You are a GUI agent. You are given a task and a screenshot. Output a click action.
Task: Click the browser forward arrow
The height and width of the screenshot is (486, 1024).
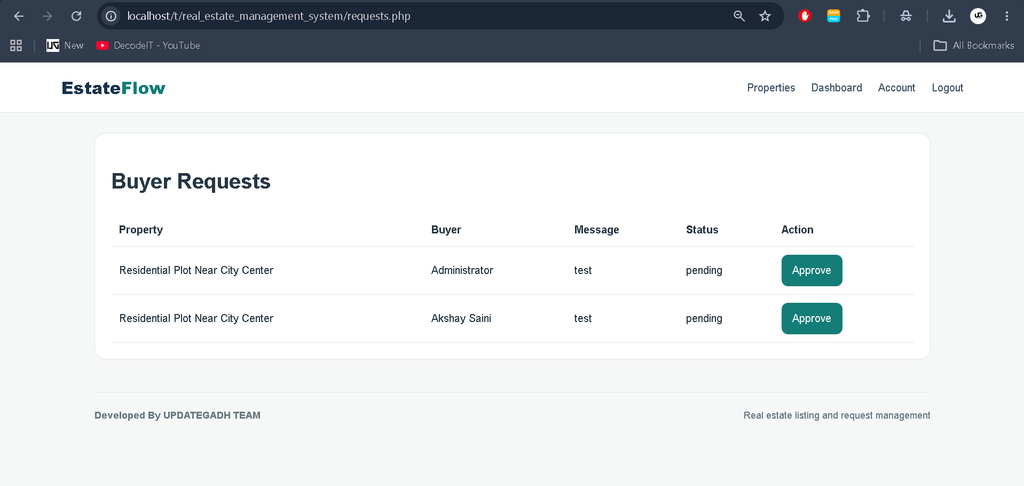(x=47, y=16)
